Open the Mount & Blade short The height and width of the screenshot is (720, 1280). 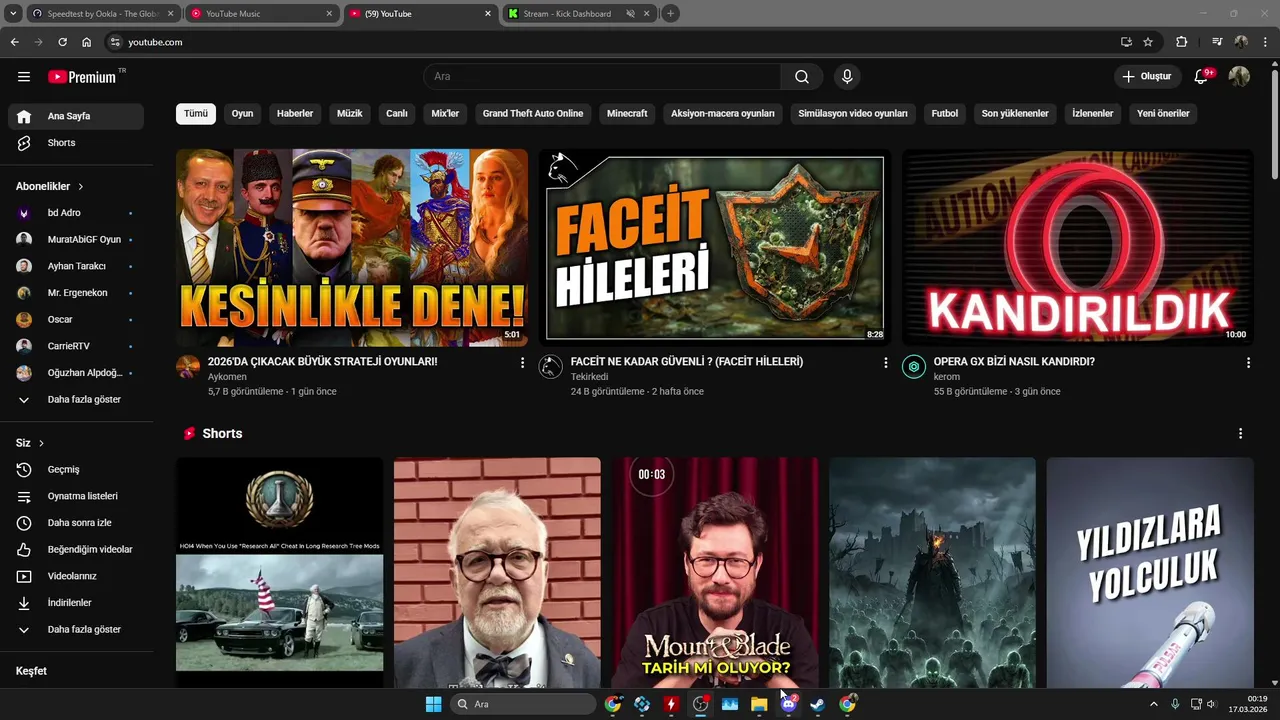pyautogui.click(x=715, y=572)
